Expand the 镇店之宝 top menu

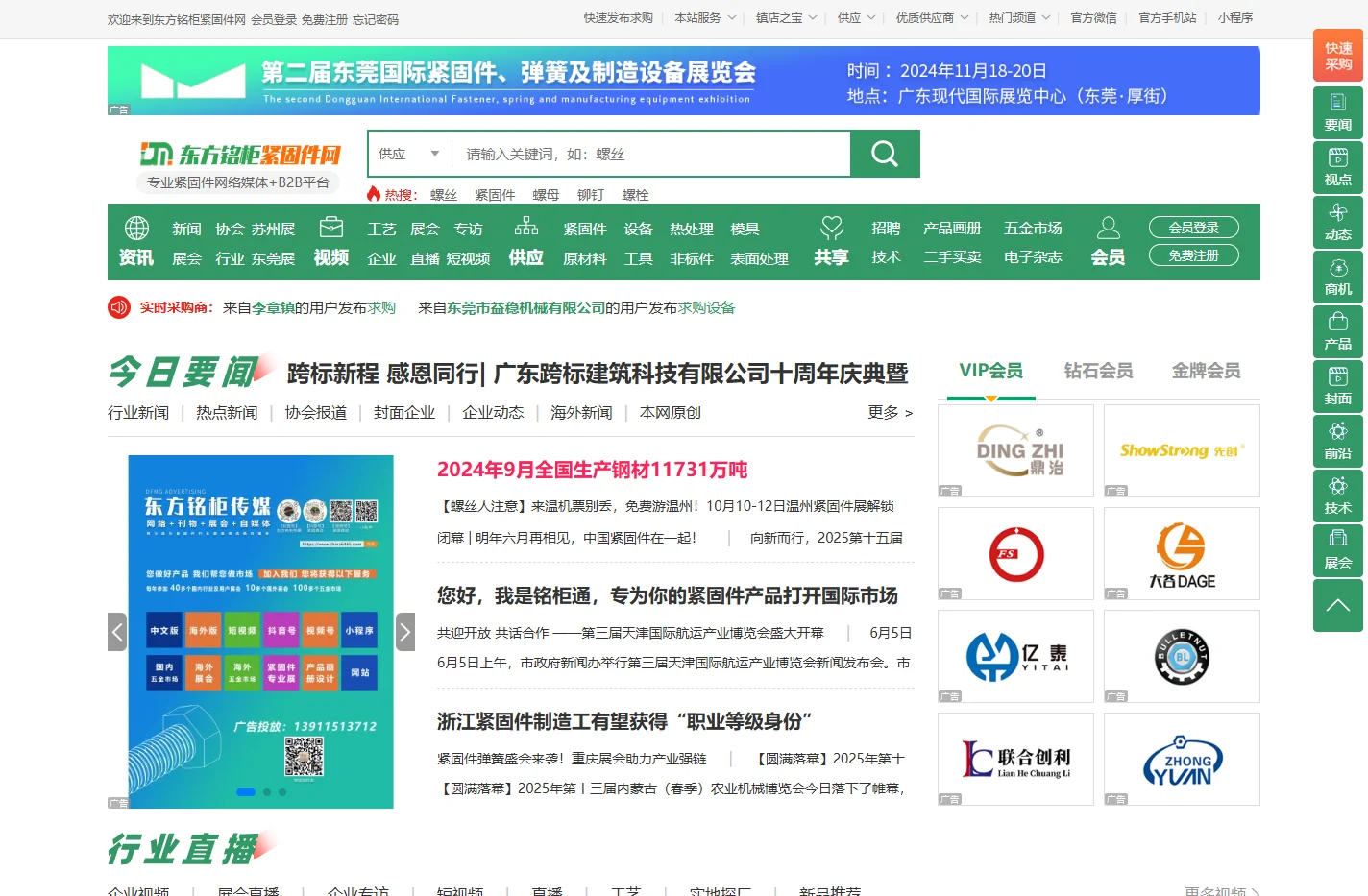(x=786, y=18)
